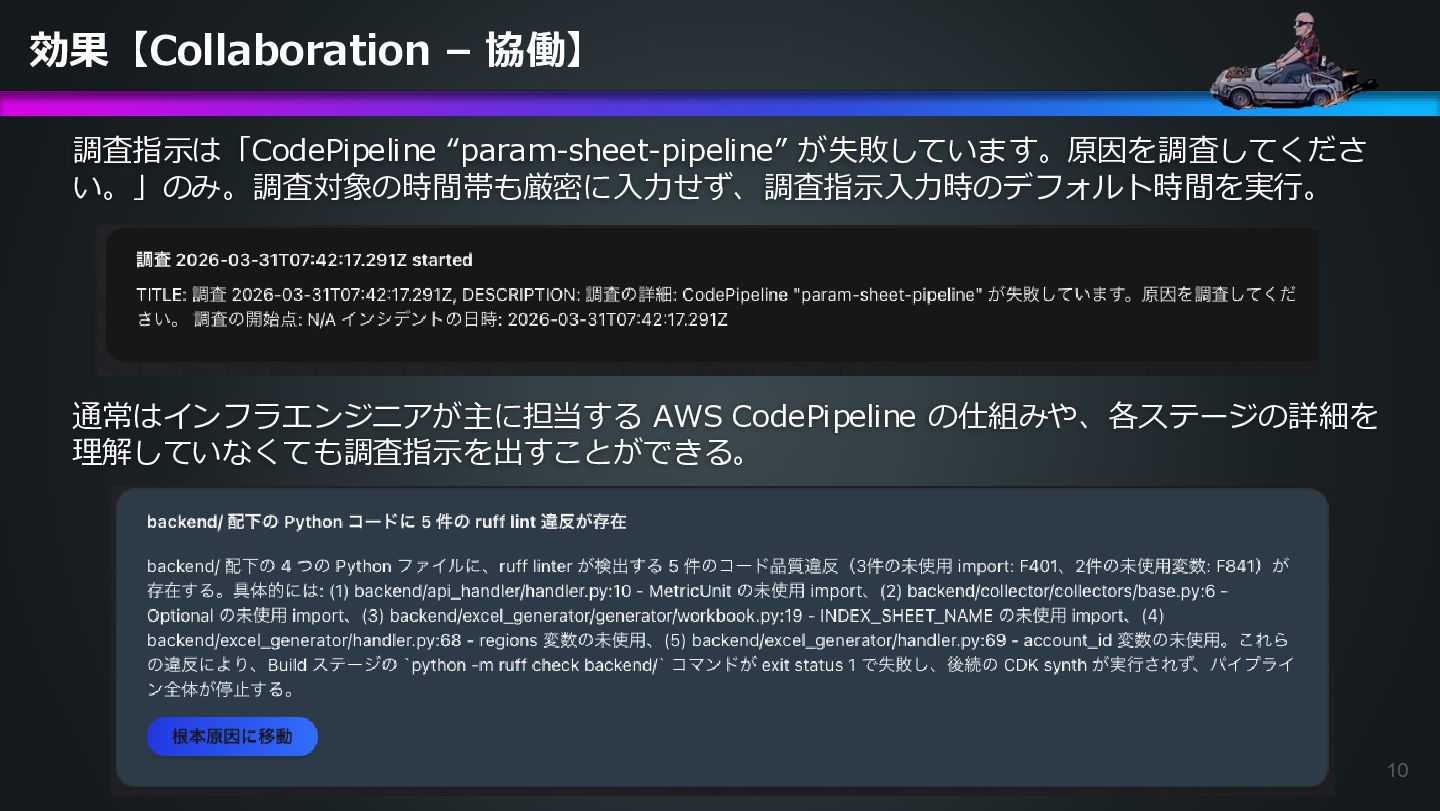
Task: Select the slide title 効果【Collaboration – 協働】
Action: [x=307, y=50]
